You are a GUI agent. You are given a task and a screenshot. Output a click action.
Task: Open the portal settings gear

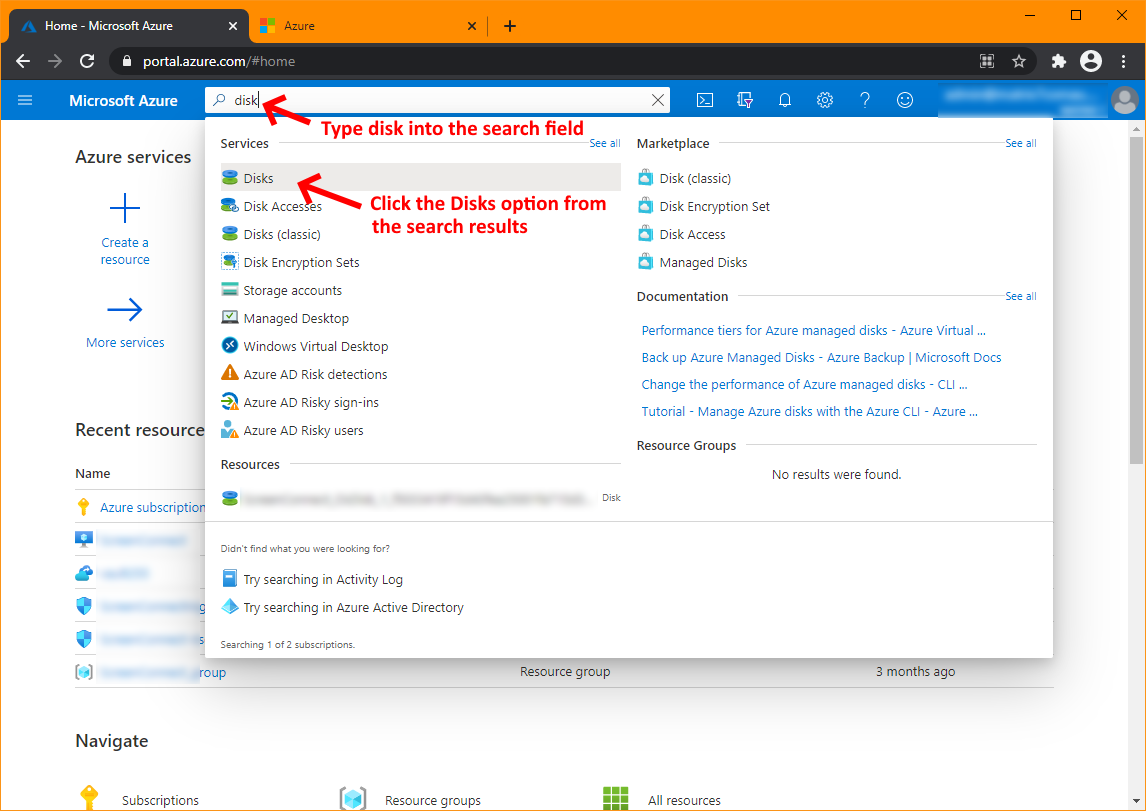[x=824, y=100]
